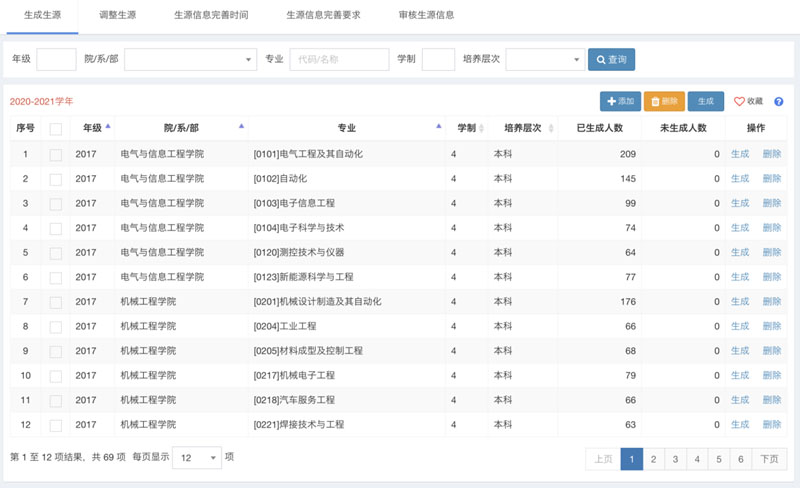Image resolution: width=800 pixels, height=488 pixels.
Task: Switch to the 调整生源 tab
Action: [118, 16]
